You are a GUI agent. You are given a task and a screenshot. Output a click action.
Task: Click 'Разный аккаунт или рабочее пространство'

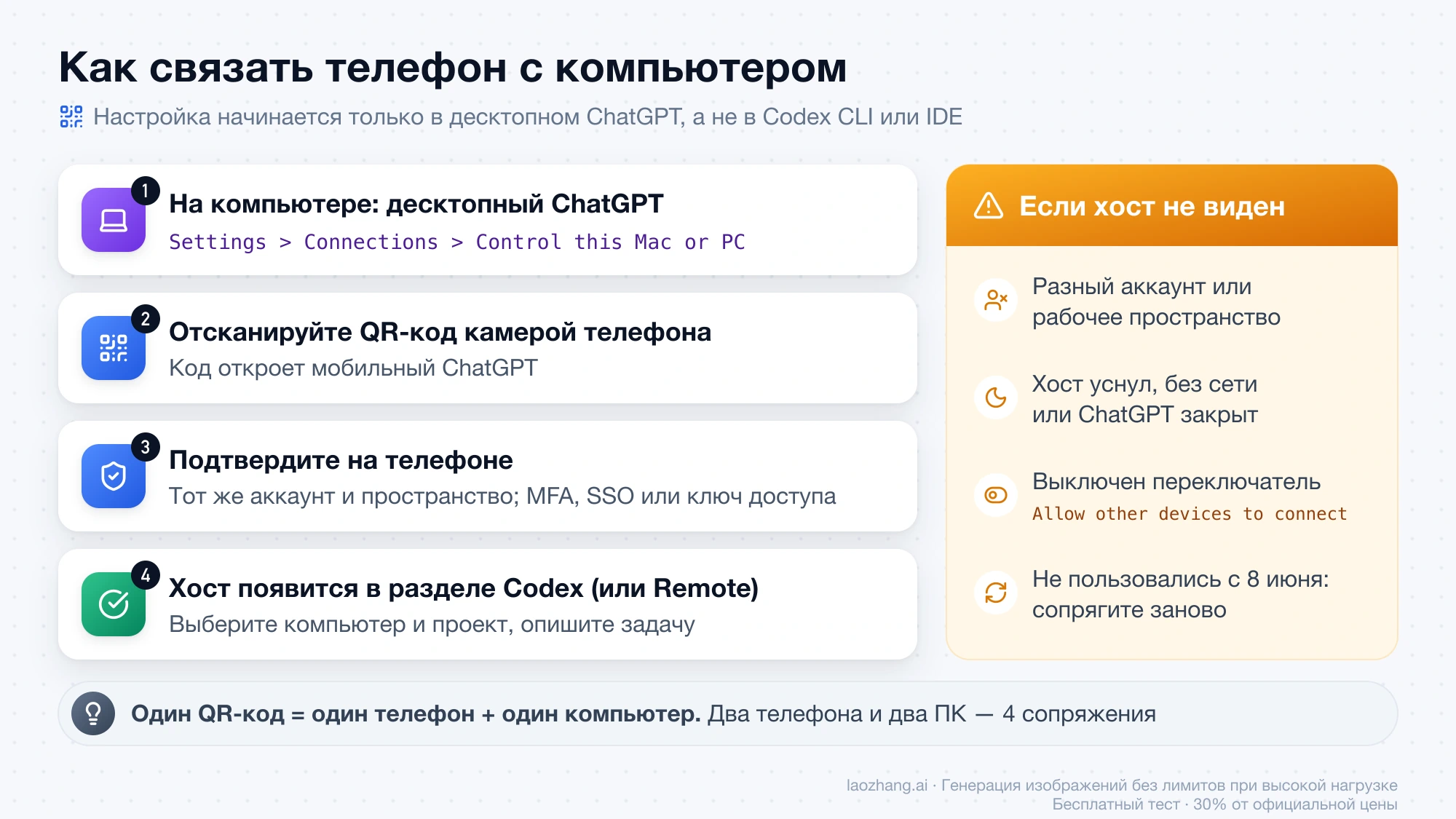click(x=1156, y=301)
